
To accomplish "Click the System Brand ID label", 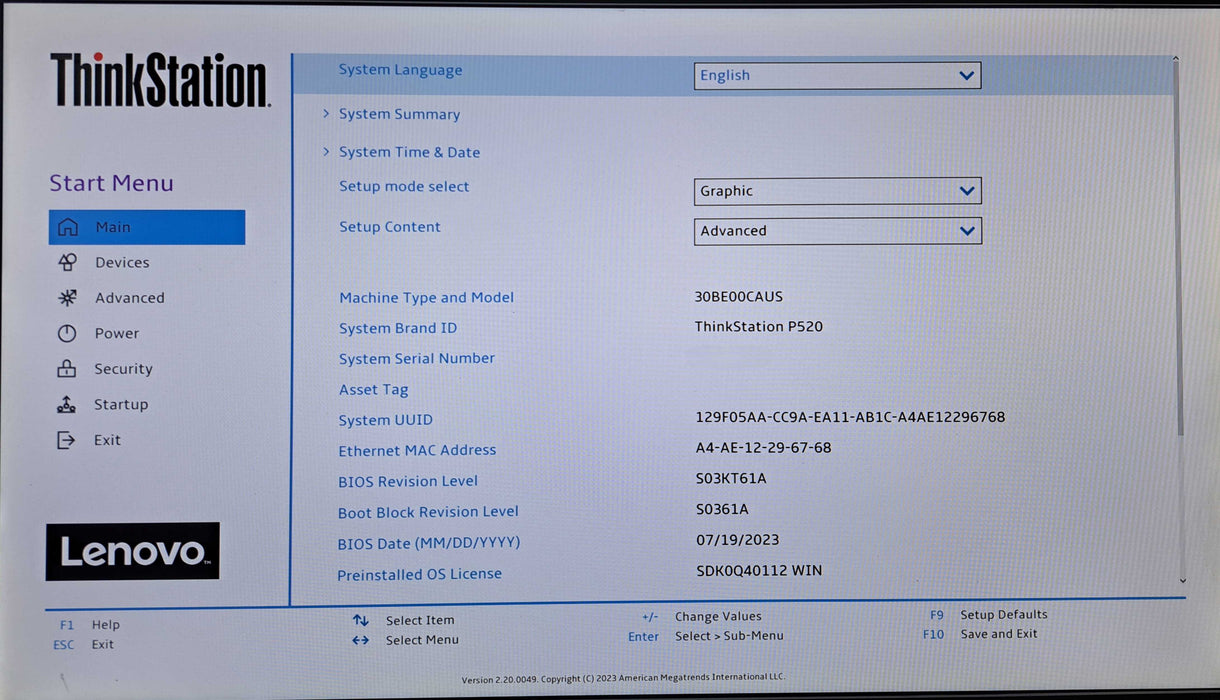I will pyautogui.click(x=398, y=328).
